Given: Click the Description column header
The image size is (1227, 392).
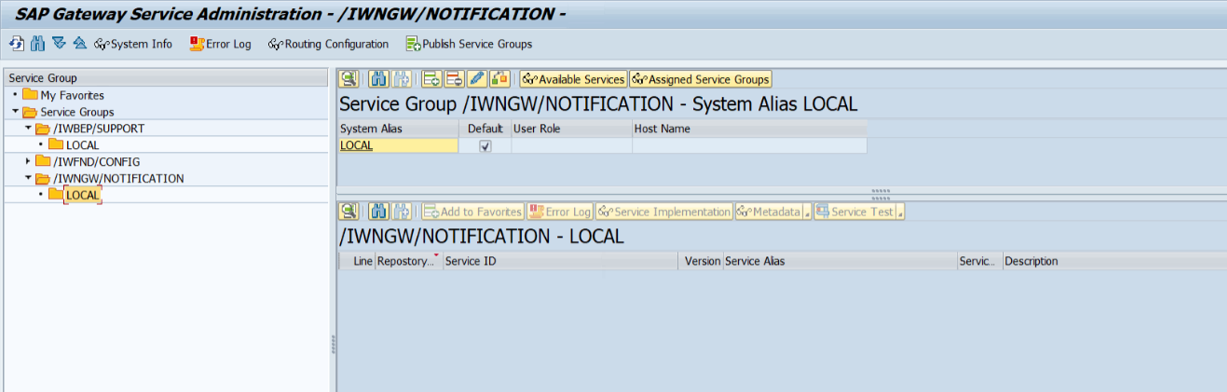Looking at the screenshot, I should [1114, 261].
